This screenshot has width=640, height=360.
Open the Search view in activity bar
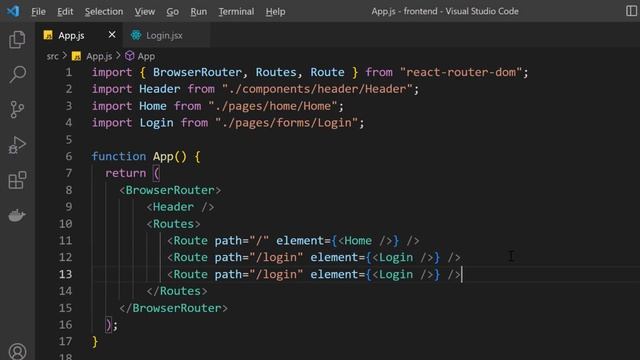coord(17,74)
